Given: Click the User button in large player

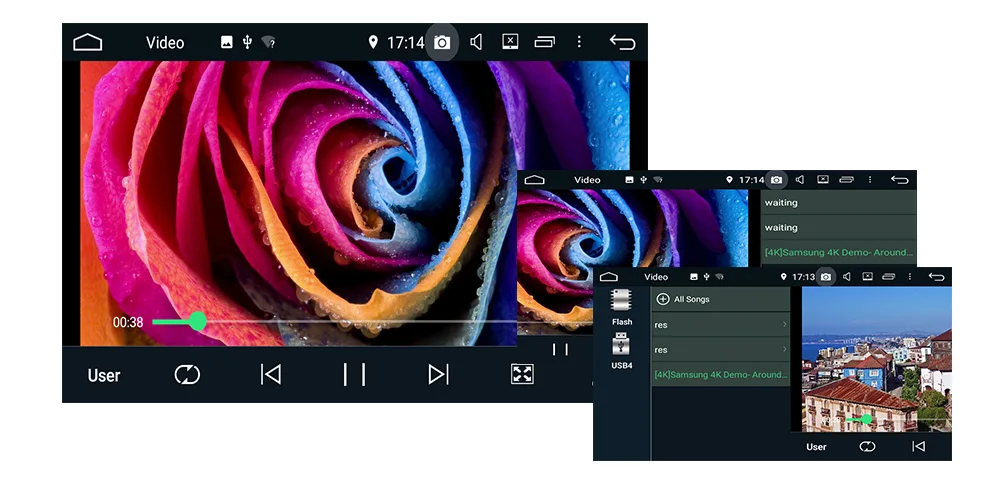Looking at the screenshot, I should [104, 376].
